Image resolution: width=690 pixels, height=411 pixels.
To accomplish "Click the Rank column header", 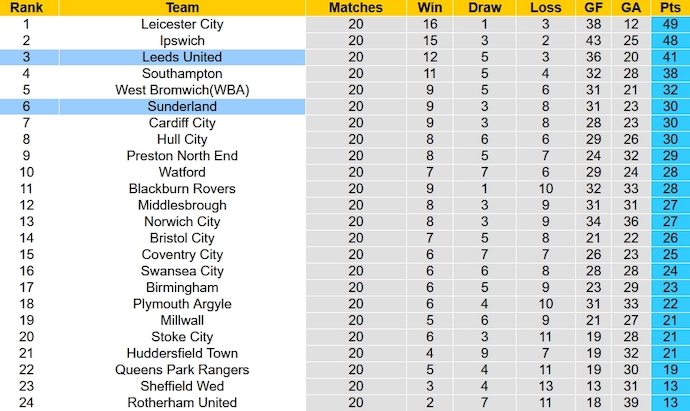I will 26,7.
